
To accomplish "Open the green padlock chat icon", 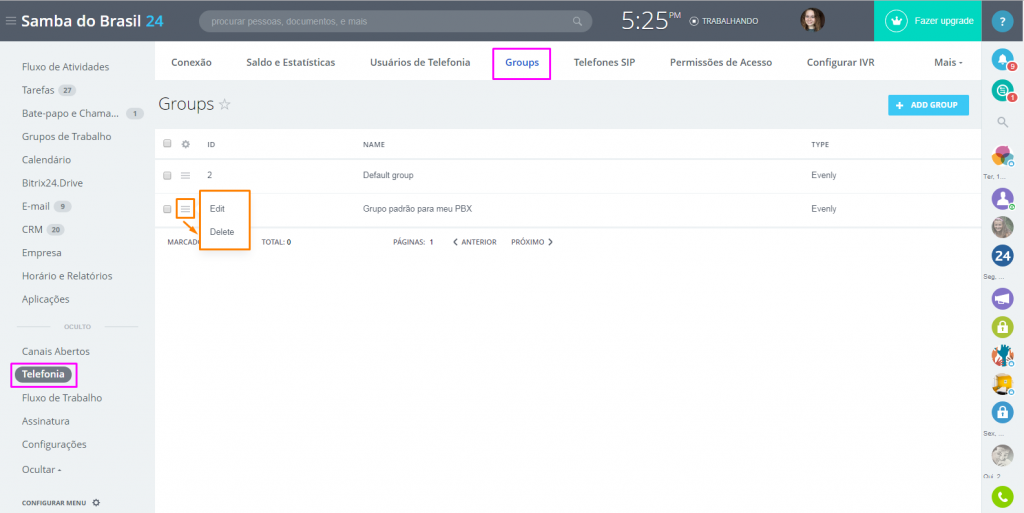I will point(1002,326).
